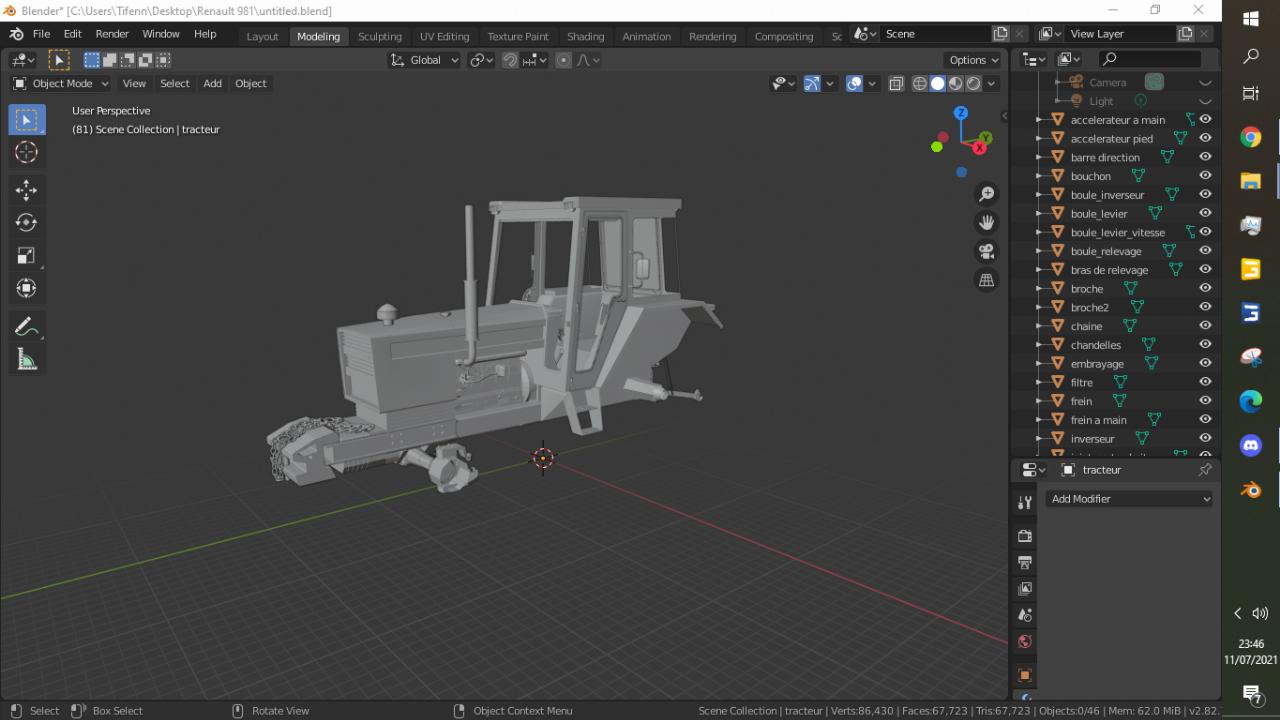Screen dimensions: 1280x720
Task: Click the new scene icon beside Scene
Action: [1000, 34]
